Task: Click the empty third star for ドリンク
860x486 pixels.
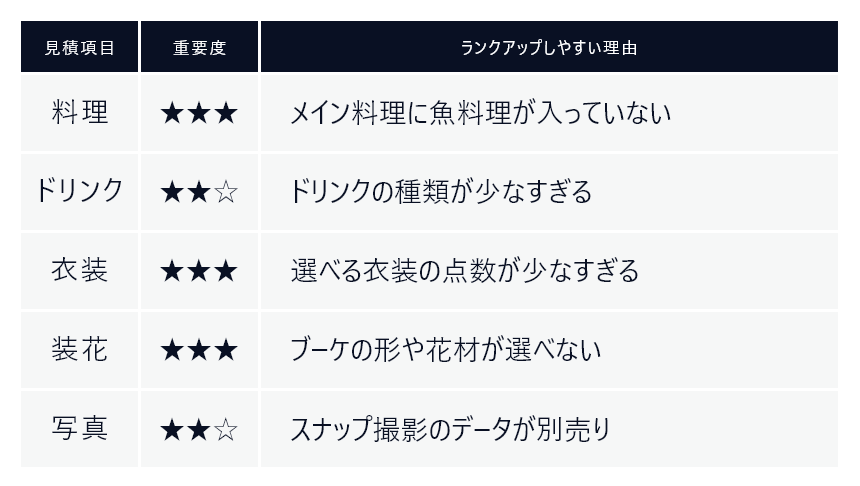Action: click(226, 193)
